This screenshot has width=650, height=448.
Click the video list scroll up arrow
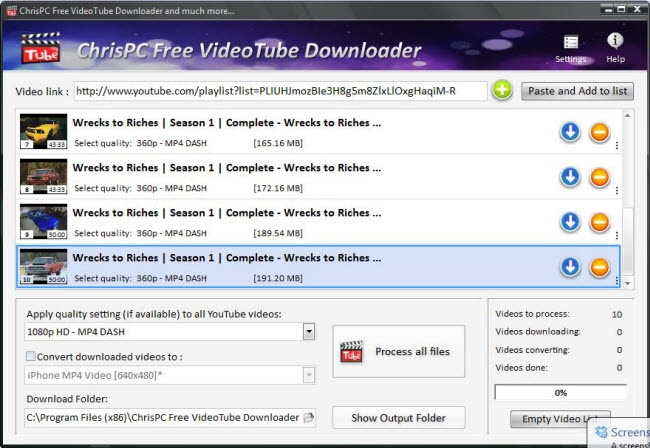(x=627, y=115)
